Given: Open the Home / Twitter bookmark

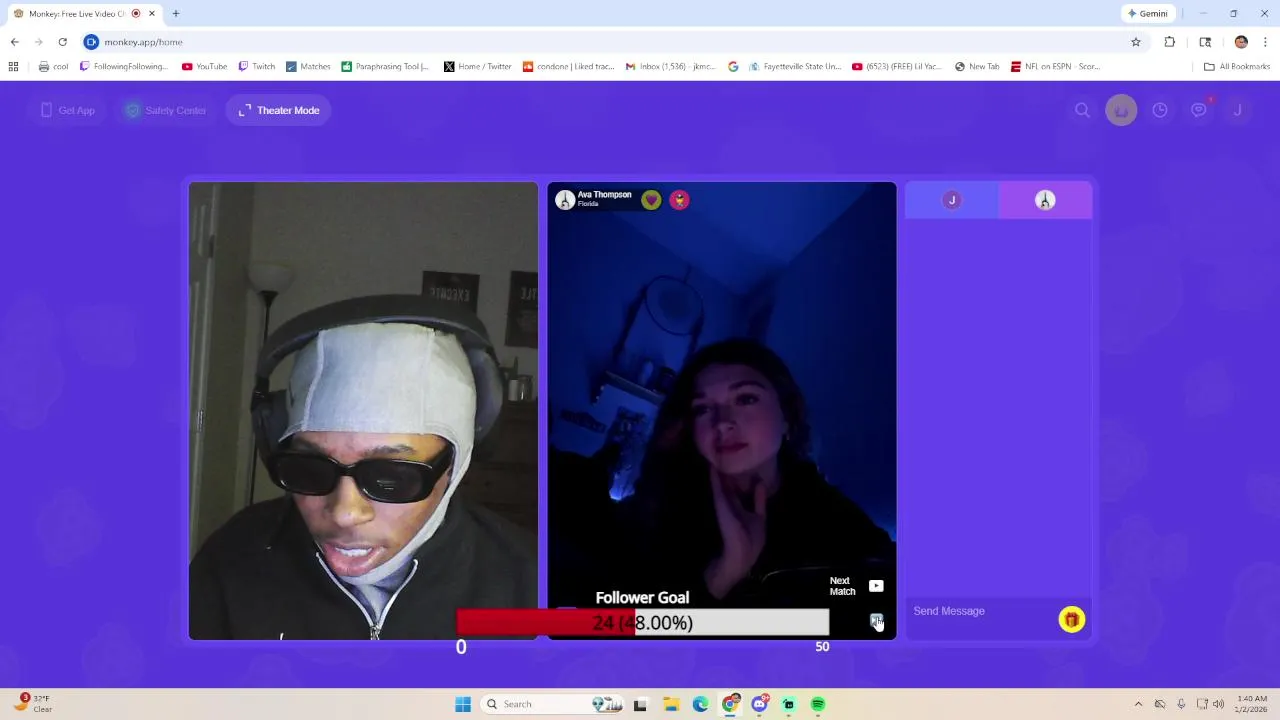Looking at the screenshot, I should [x=477, y=67].
